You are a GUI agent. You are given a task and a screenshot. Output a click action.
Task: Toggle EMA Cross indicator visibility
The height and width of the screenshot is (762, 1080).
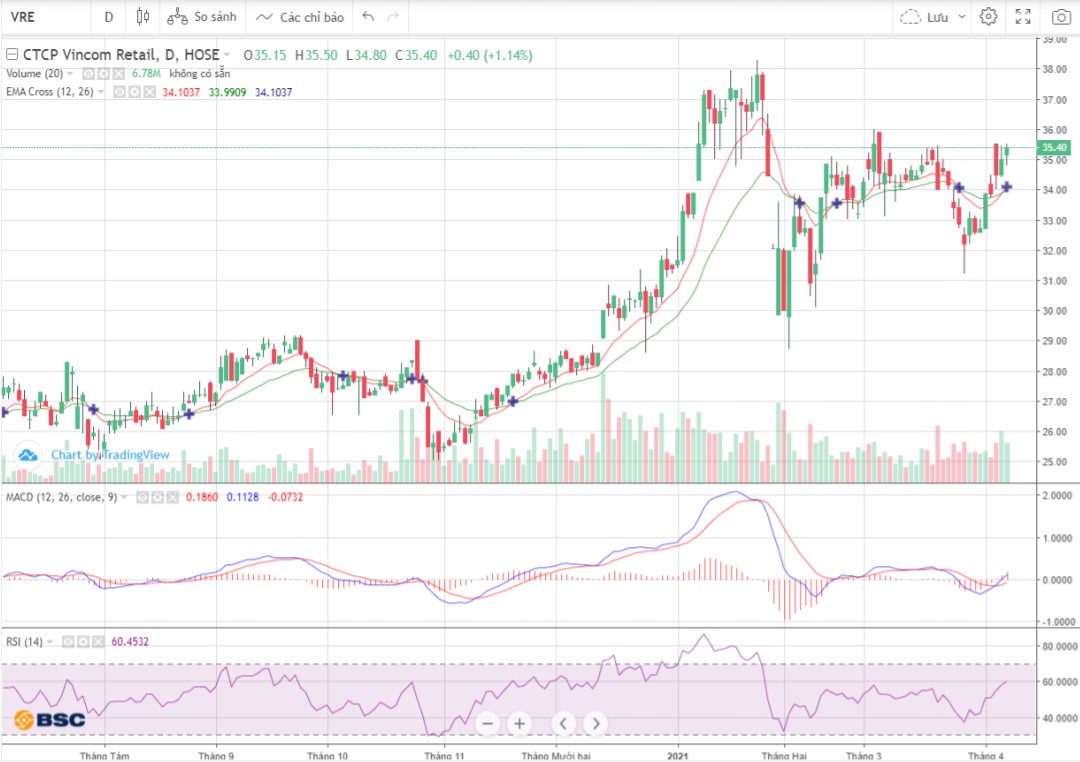tap(118, 92)
